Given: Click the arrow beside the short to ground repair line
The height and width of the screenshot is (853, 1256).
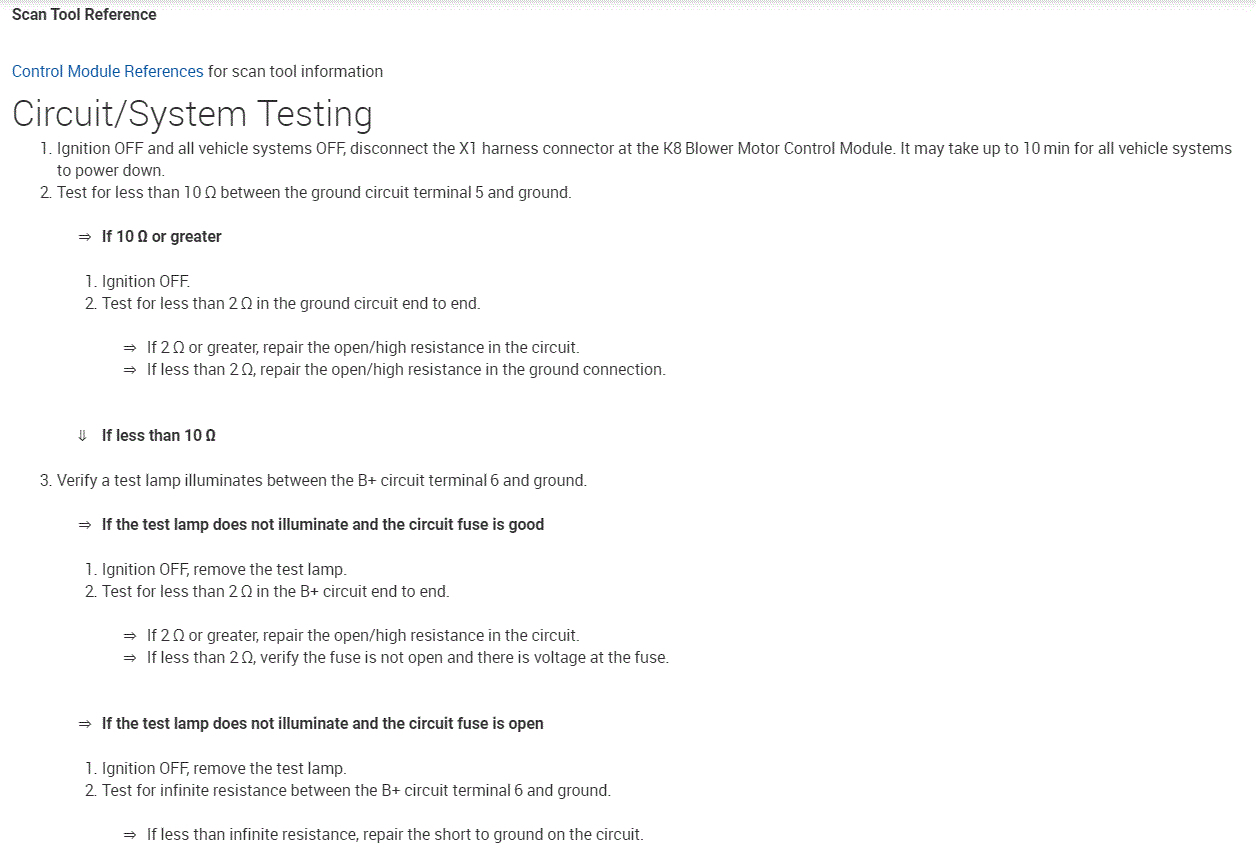Looking at the screenshot, I should pyautogui.click(x=129, y=835).
